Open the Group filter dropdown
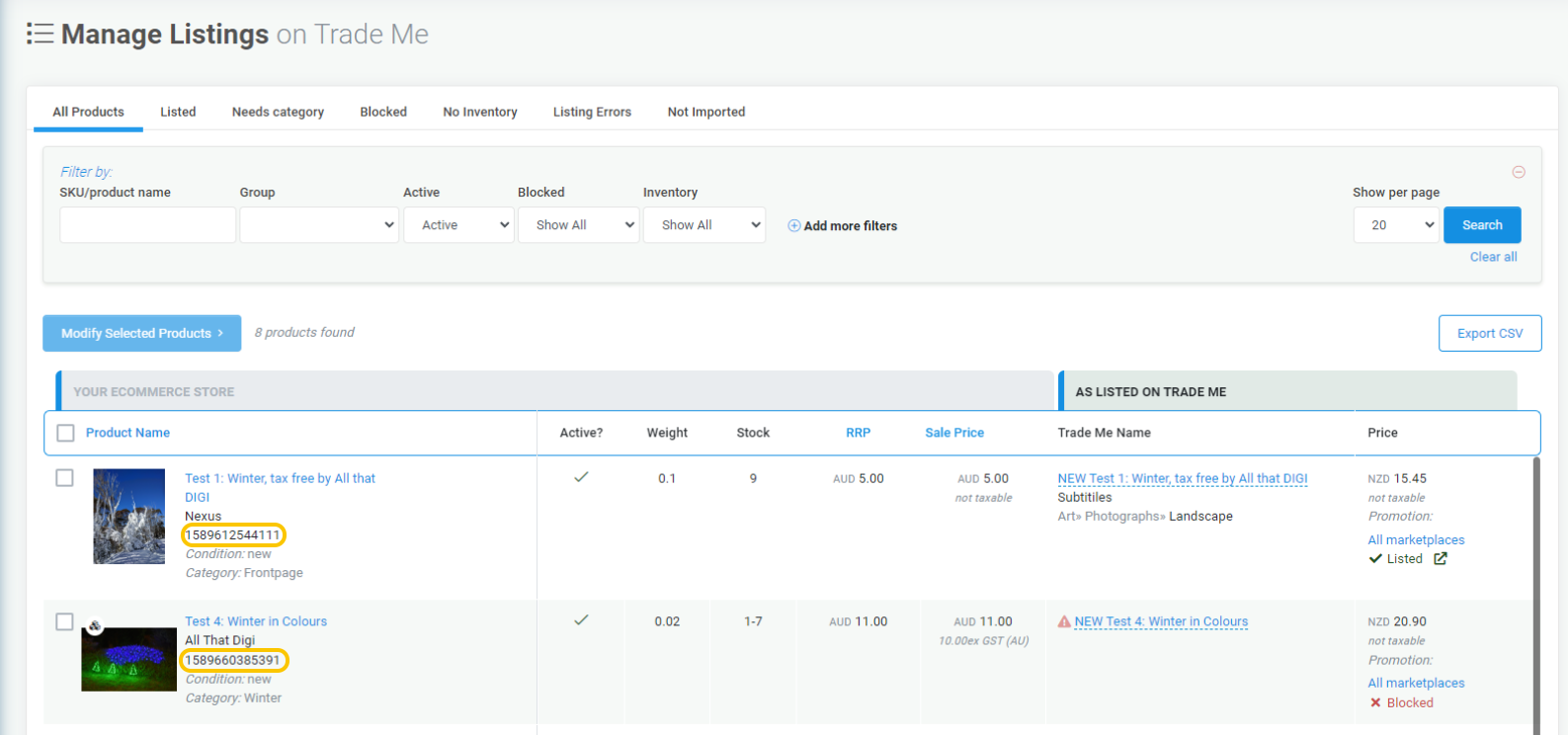Image resolution: width=1568 pixels, height=735 pixels. click(319, 225)
